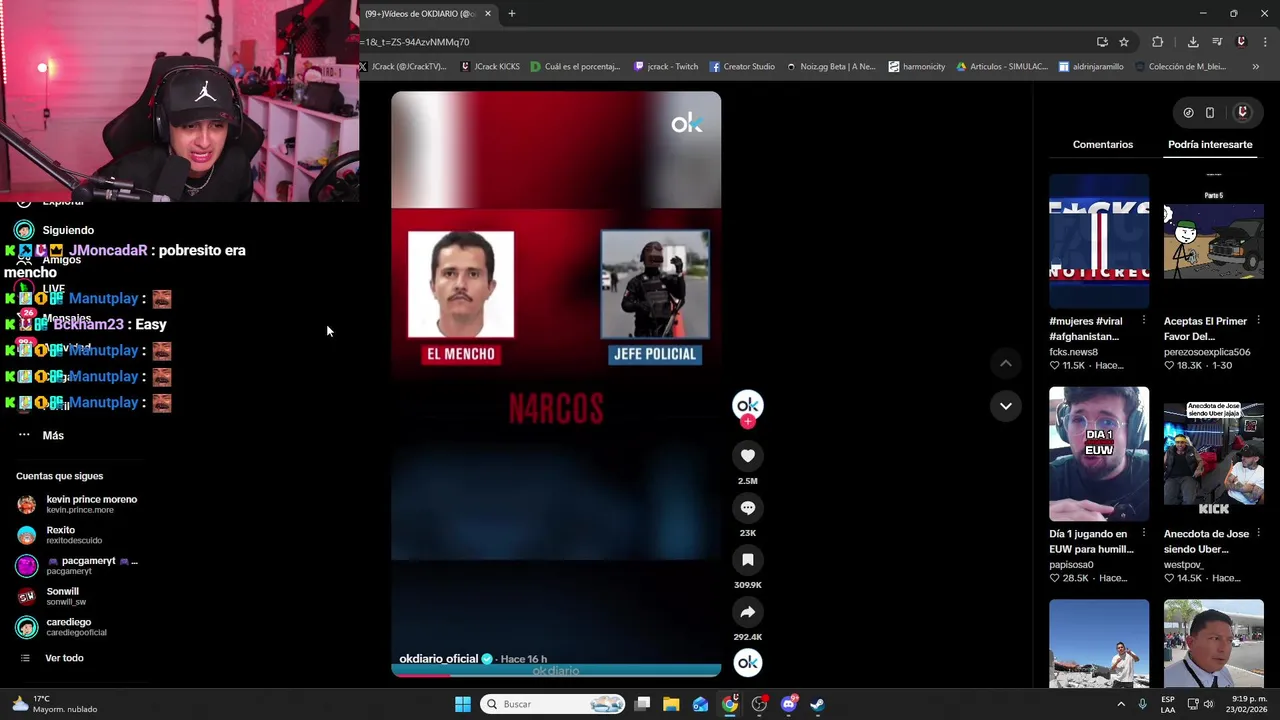1280x720 pixels.
Task: Click the OBS icon in taskbar
Action: click(759, 704)
